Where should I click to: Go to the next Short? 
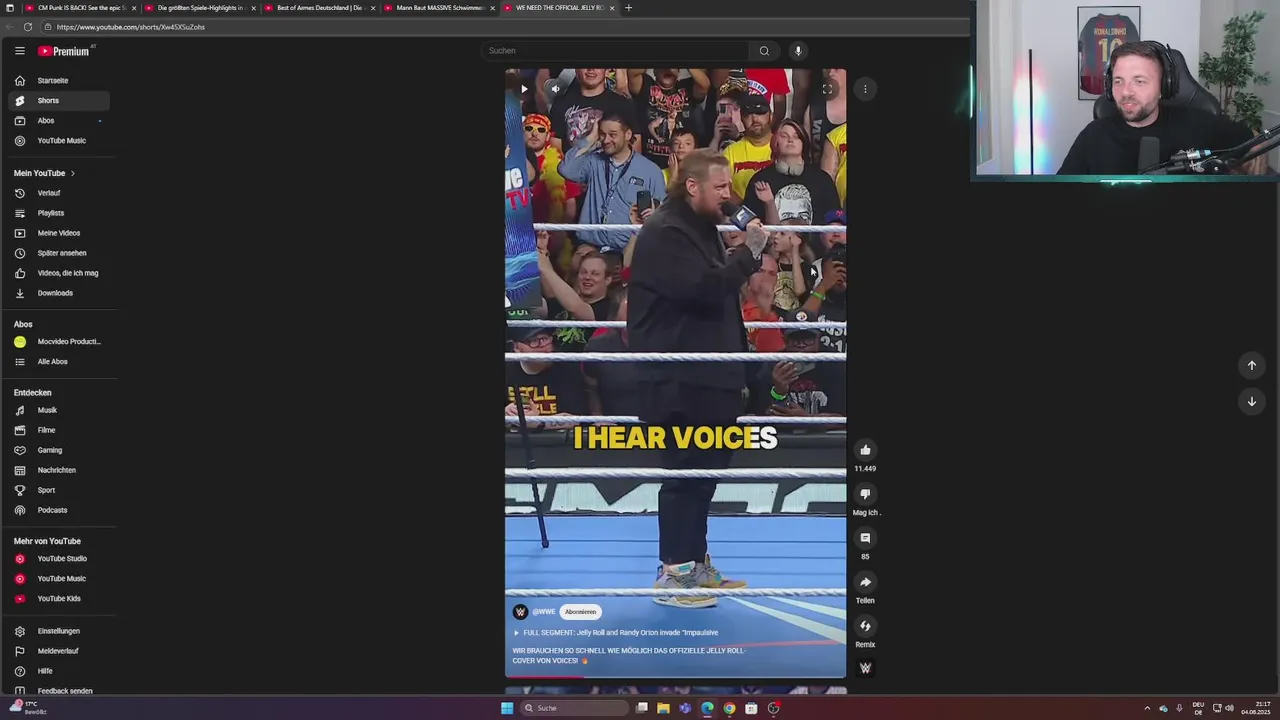tap(1251, 401)
